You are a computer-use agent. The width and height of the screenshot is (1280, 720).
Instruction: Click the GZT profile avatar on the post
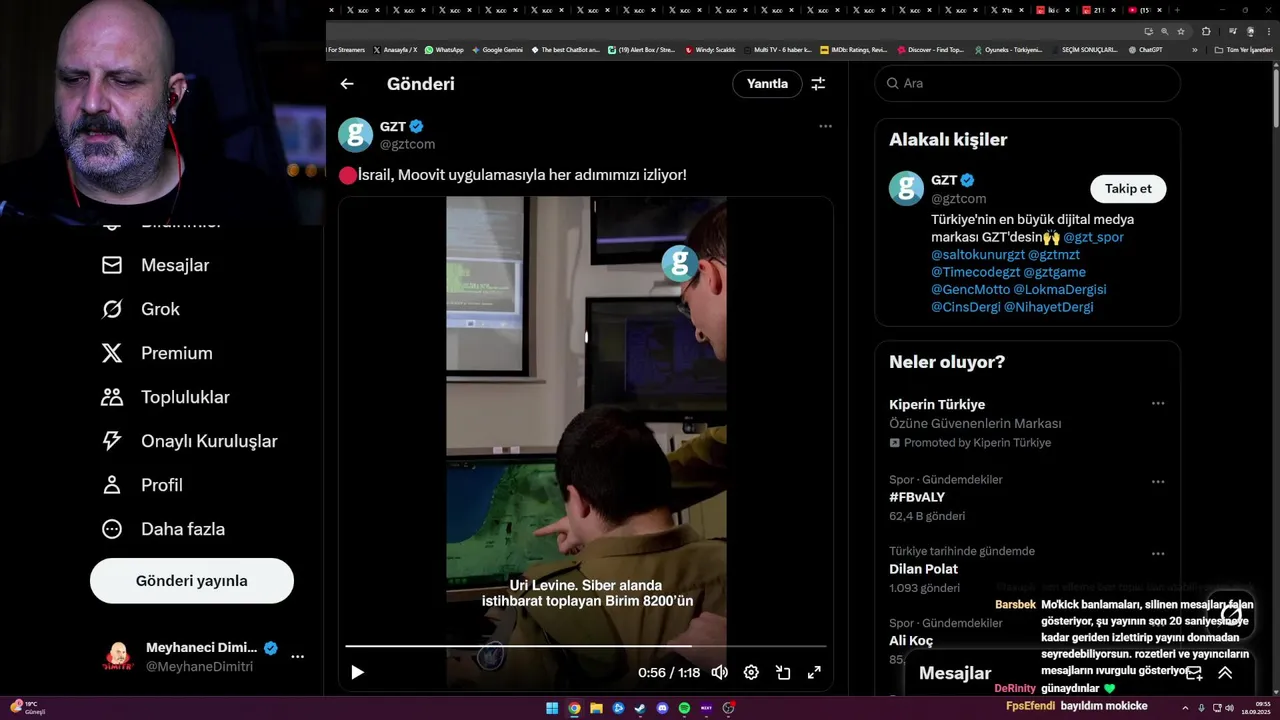[355, 135]
